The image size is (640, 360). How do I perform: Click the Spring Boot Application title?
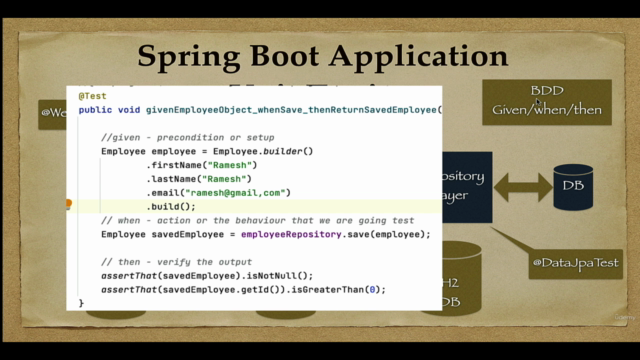point(322,56)
